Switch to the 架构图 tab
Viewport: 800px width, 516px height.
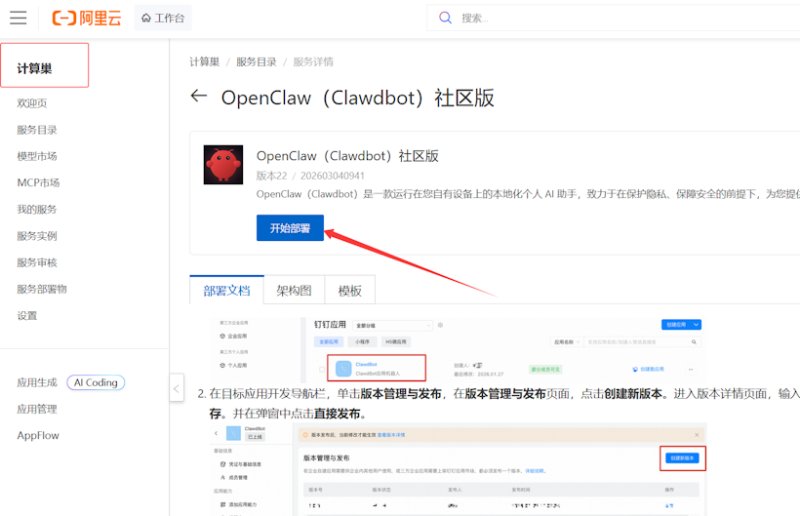tap(294, 290)
